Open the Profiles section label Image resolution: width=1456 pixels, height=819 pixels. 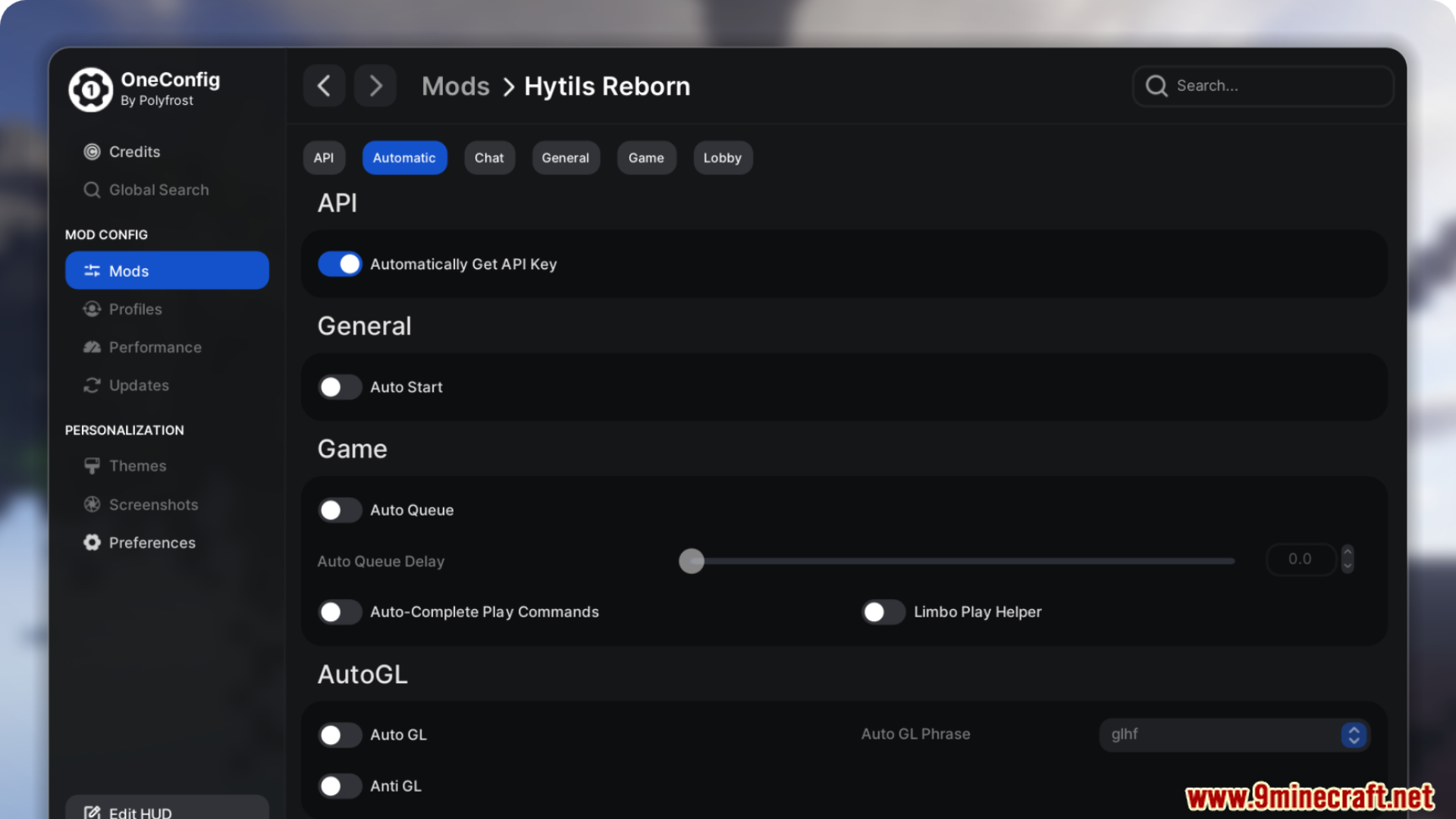pos(136,309)
